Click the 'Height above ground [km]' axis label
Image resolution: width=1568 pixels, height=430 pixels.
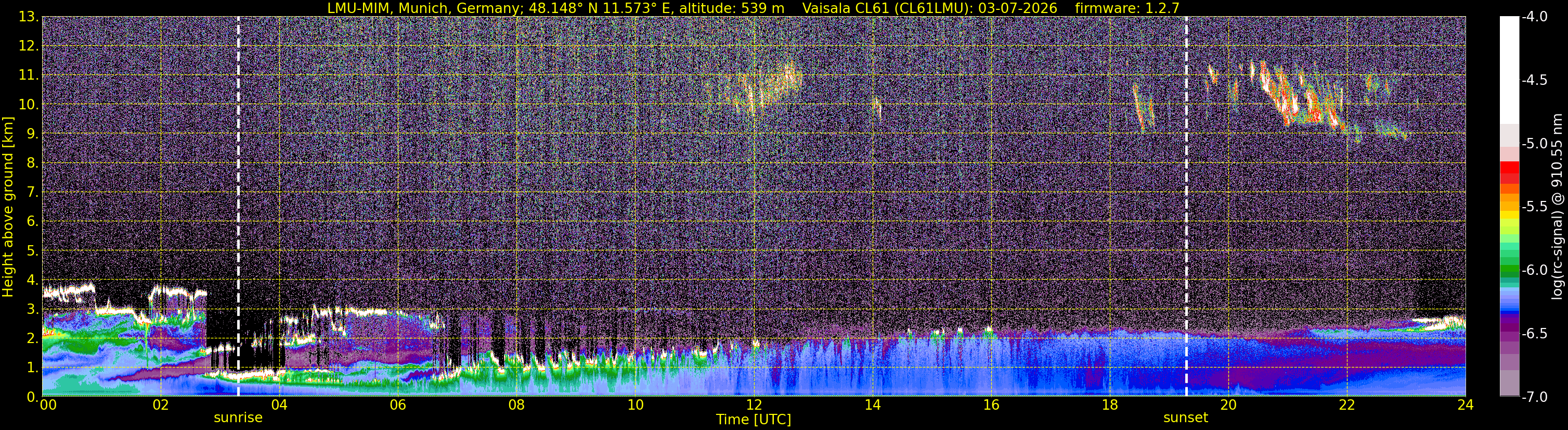tap(8, 207)
